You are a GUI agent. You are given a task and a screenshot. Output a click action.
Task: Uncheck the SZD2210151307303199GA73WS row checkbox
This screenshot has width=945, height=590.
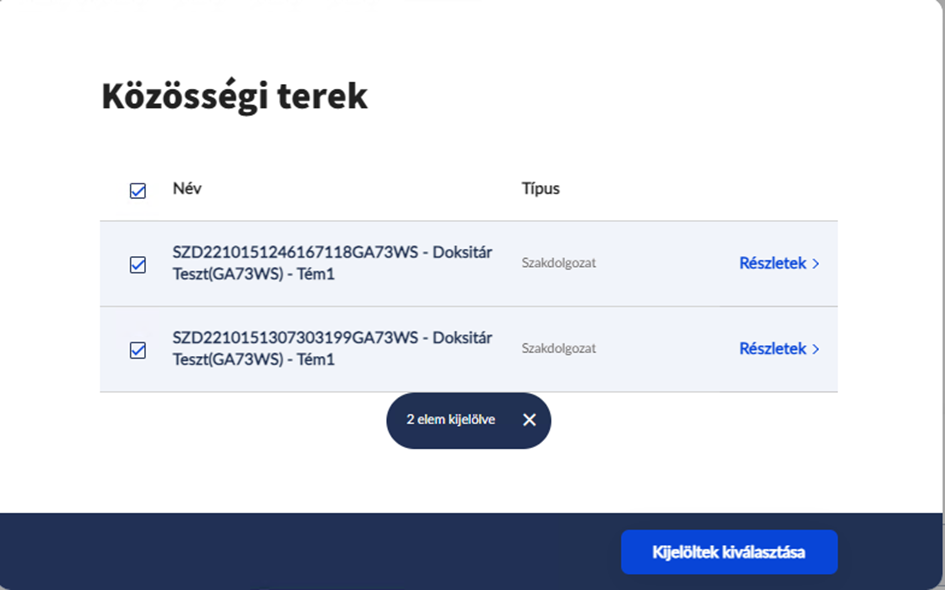[138, 350]
